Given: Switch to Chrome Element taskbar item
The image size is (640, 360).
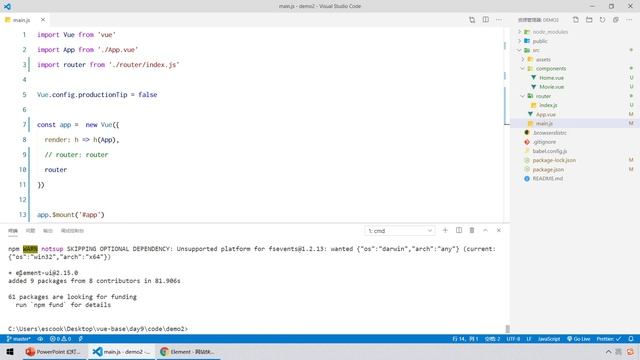Looking at the screenshot, I should tap(188, 352).
